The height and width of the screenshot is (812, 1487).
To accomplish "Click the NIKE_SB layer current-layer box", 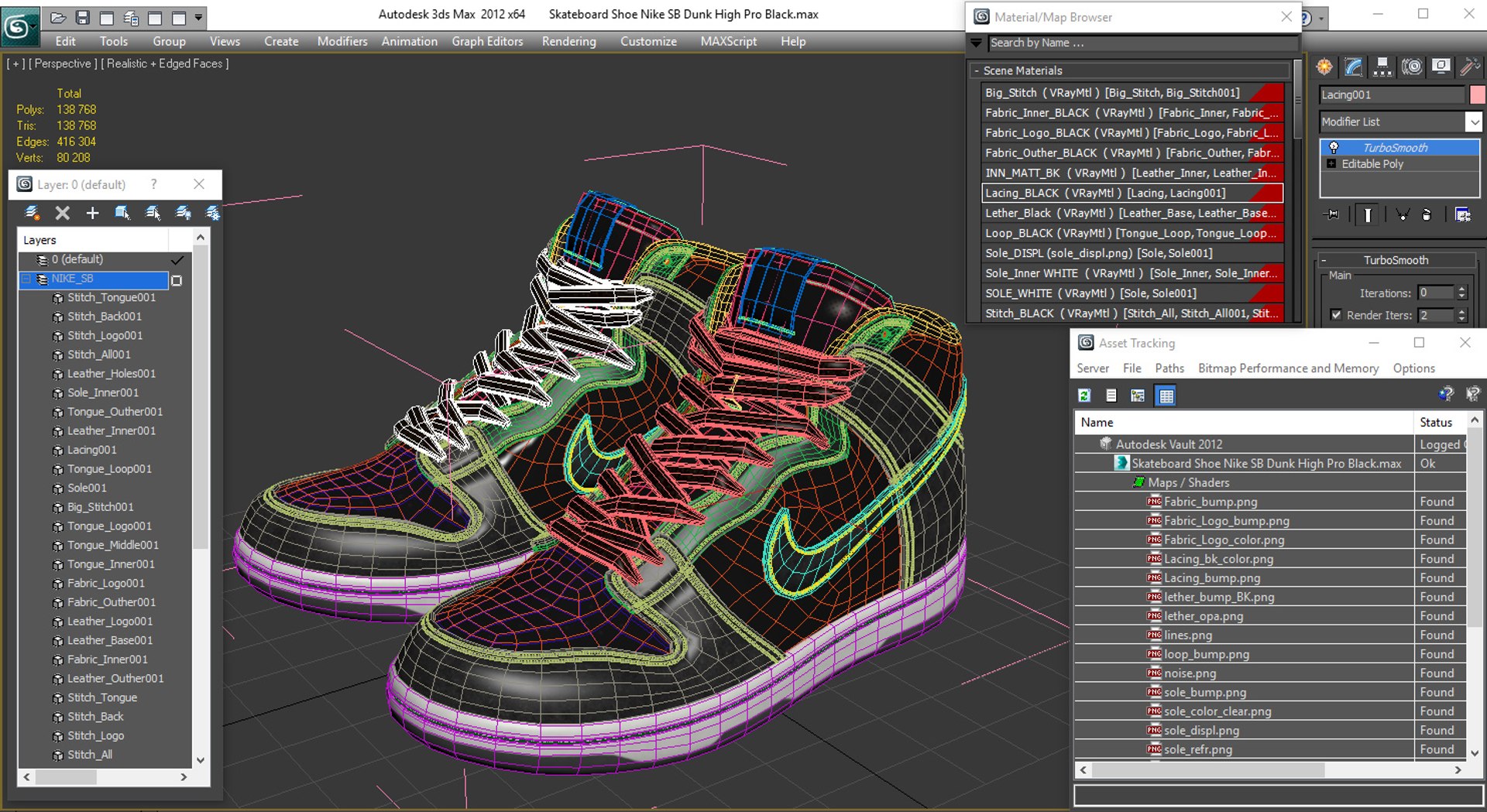I will point(177,280).
